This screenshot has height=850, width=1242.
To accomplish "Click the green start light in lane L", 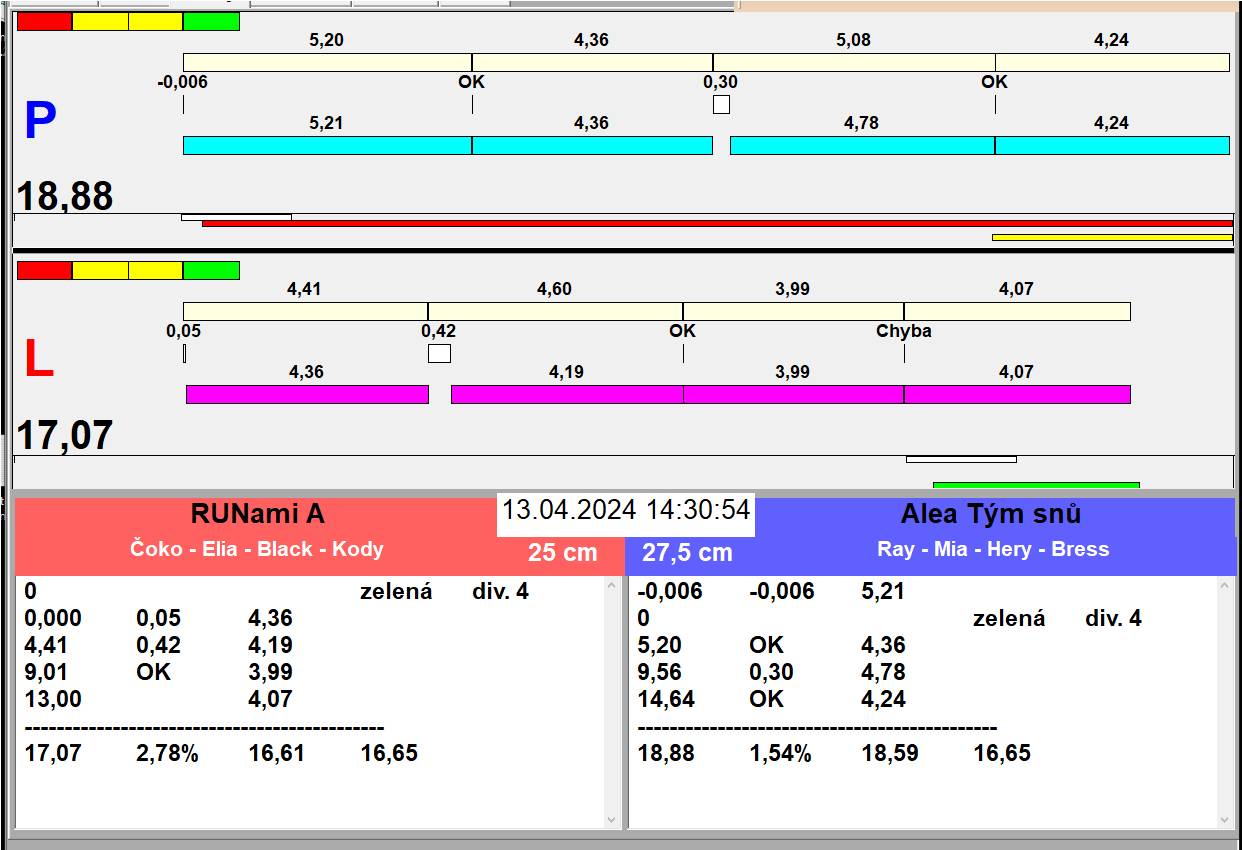I will [x=211, y=270].
